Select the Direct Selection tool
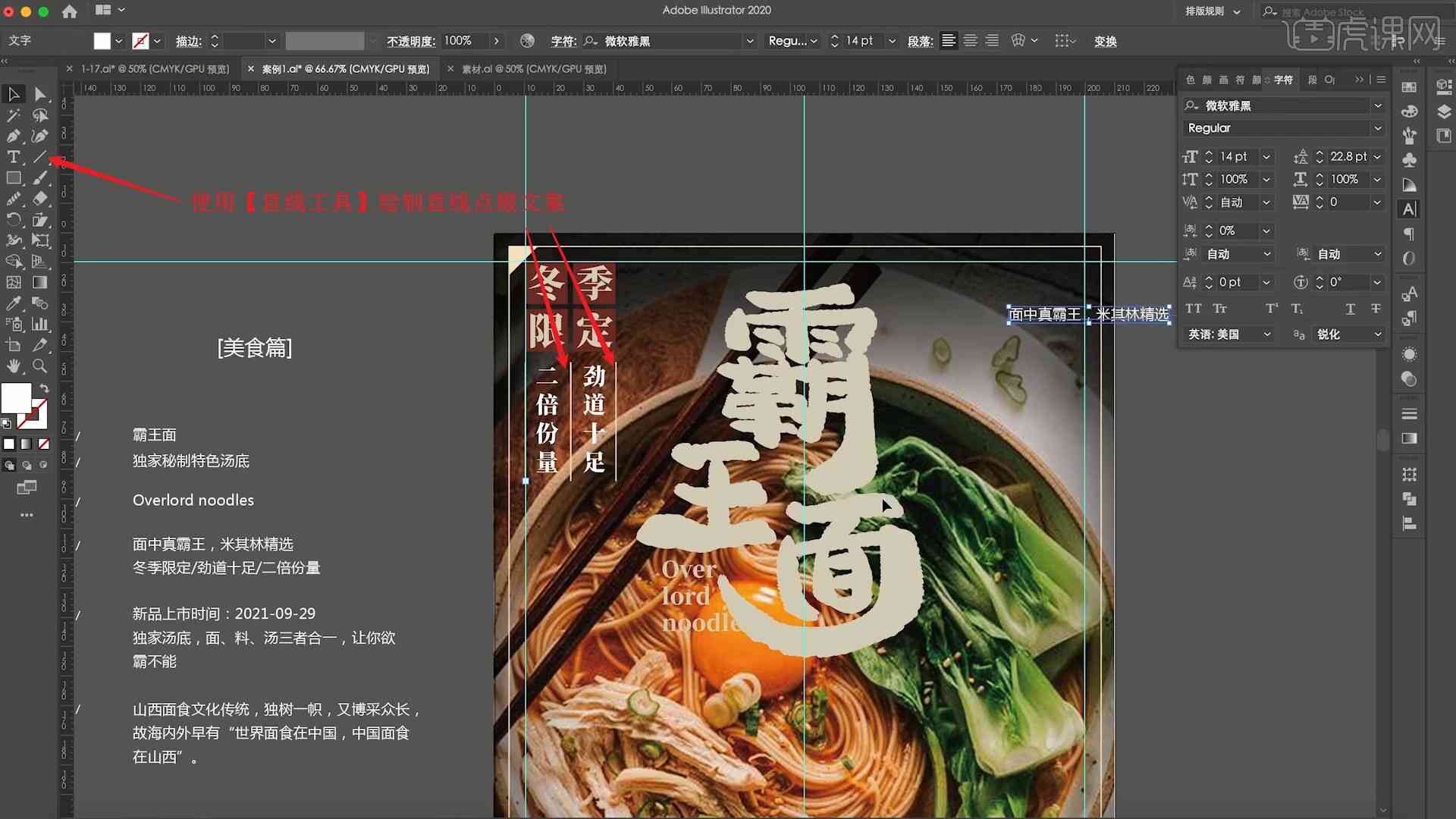This screenshot has height=819, width=1456. pyautogui.click(x=40, y=94)
